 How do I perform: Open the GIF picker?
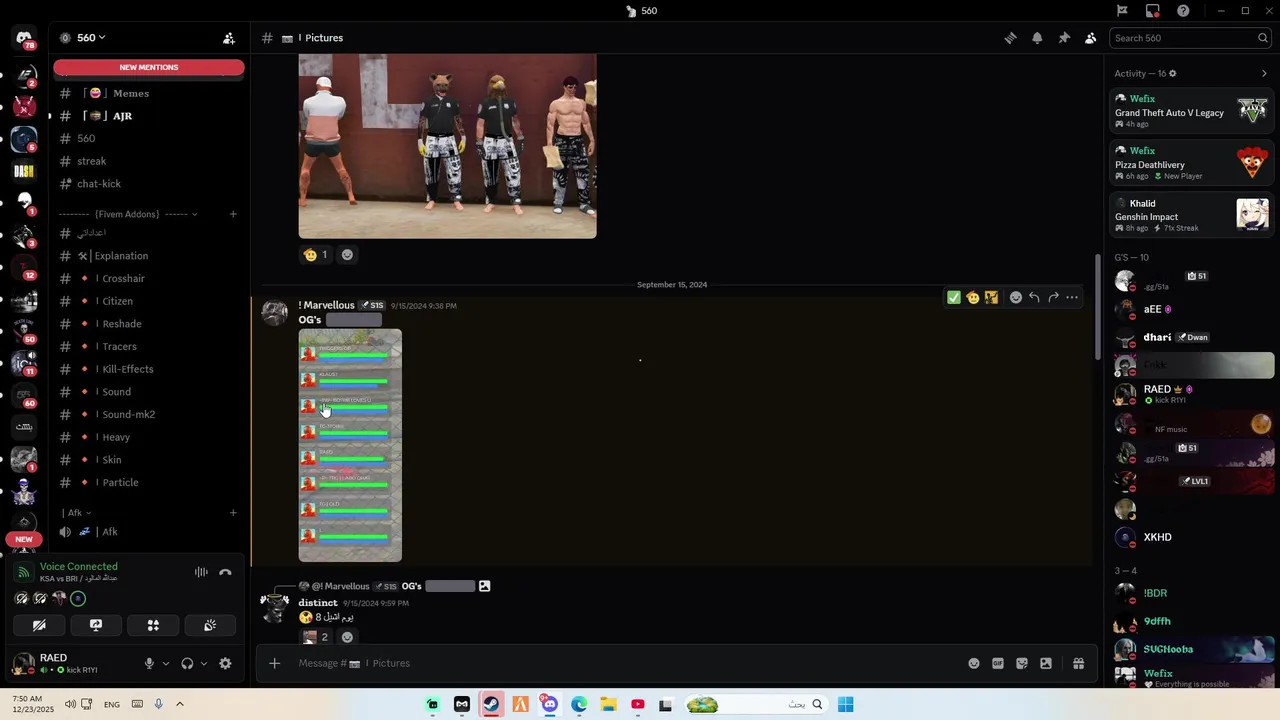[x=998, y=663]
